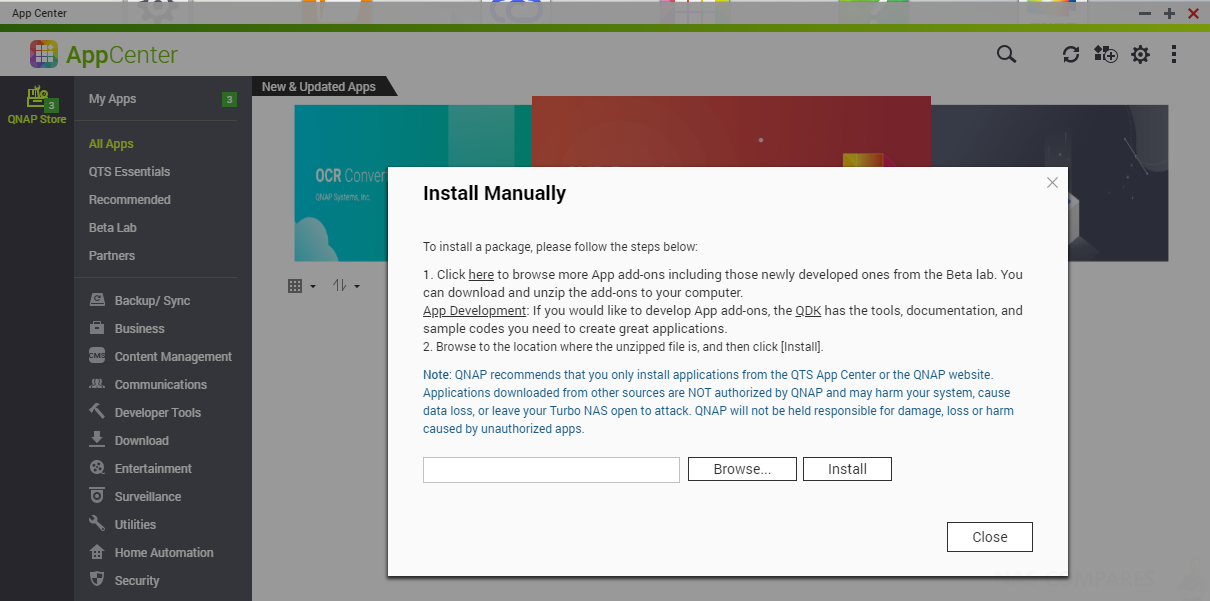Click the Developer Tools hammer icon
This screenshot has width=1210, height=601.
point(97,412)
